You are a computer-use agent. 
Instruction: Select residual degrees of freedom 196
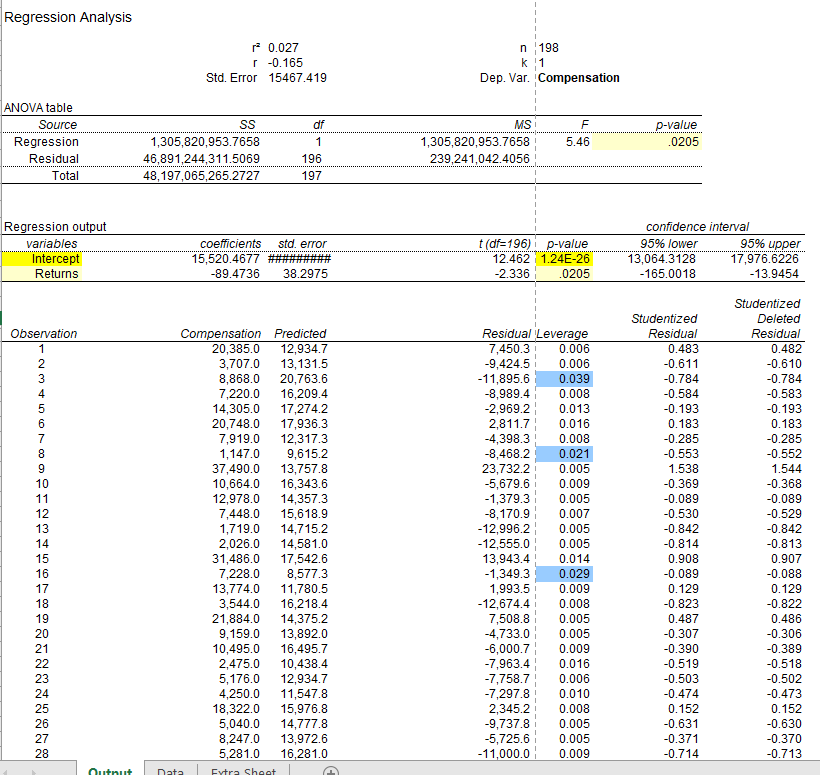tap(312, 158)
